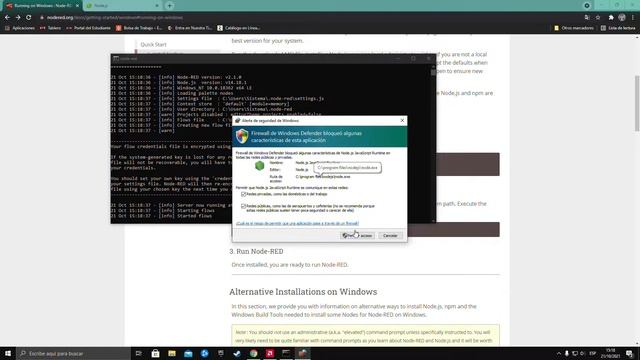Viewport: 640px width, 360px height.
Task: Open File Explorer from the taskbar
Action: (x=172, y=353)
